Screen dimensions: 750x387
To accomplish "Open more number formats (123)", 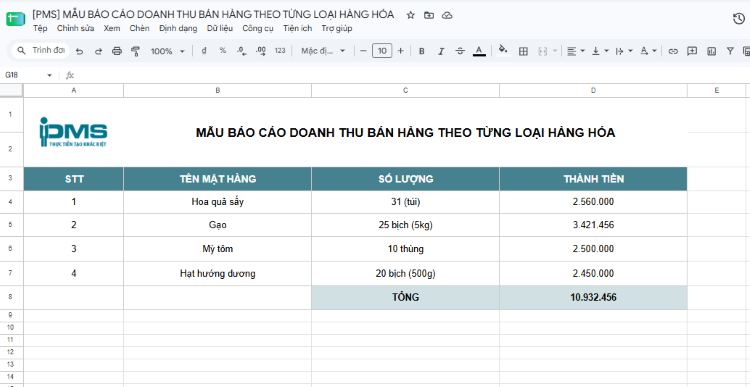I will click(x=280, y=51).
